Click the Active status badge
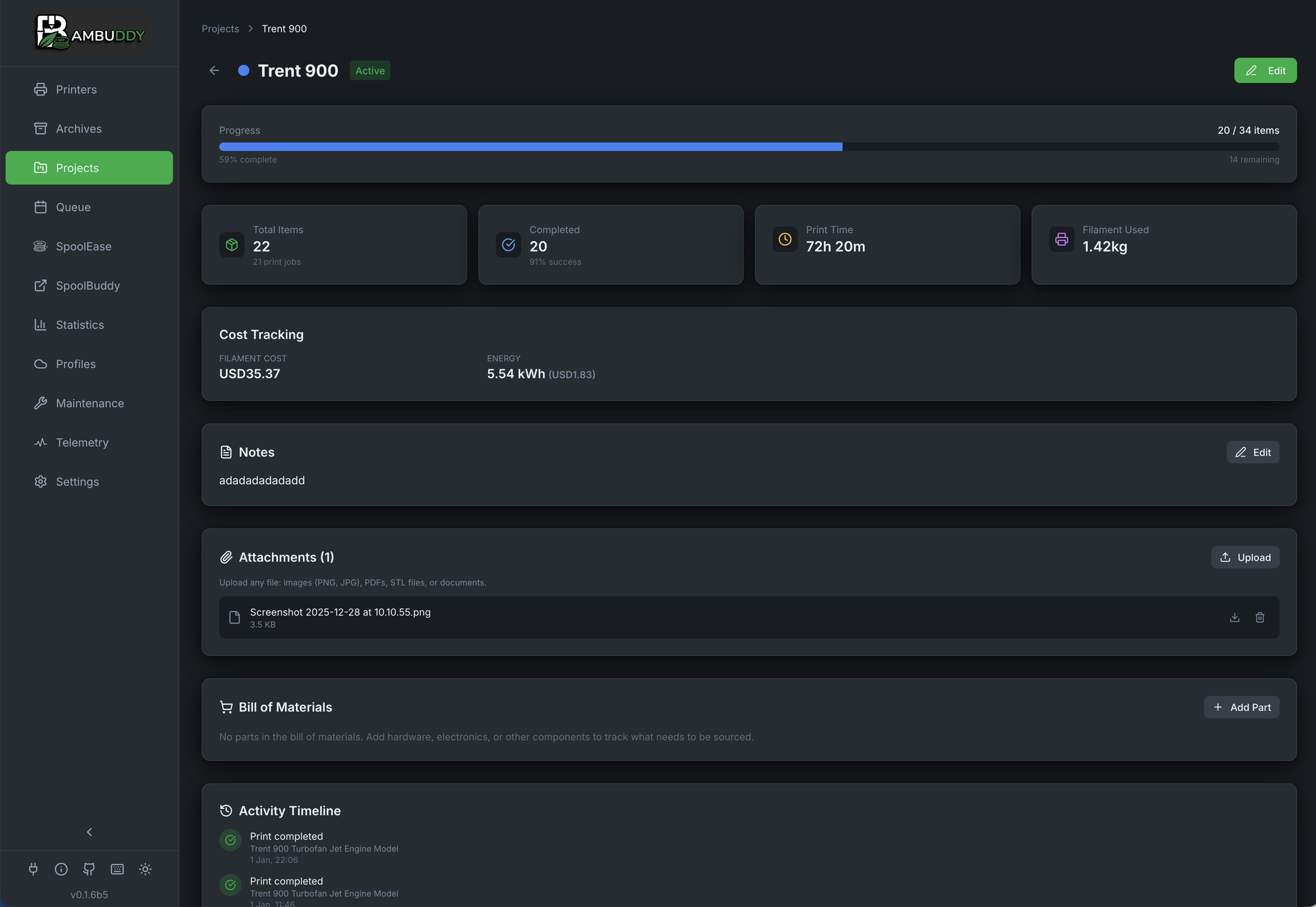The height and width of the screenshot is (907, 1316). pyautogui.click(x=369, y=70)
